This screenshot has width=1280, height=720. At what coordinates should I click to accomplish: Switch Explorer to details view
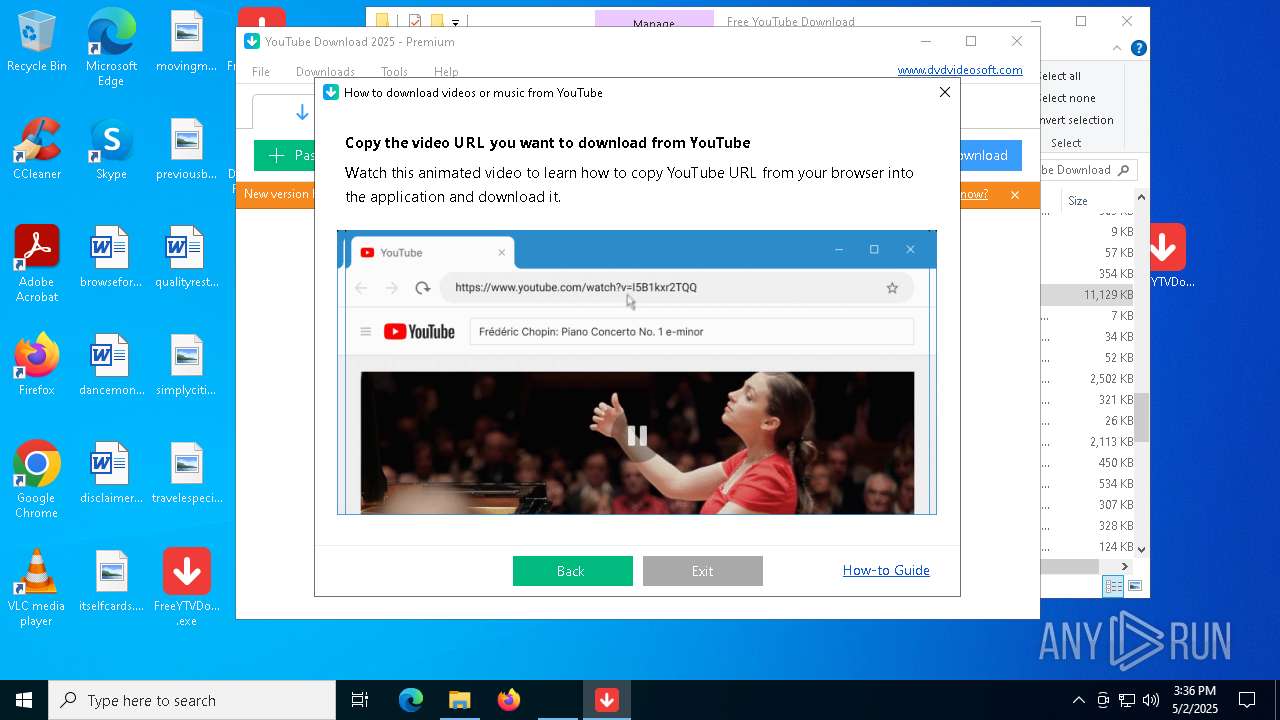pos(1113,587)
